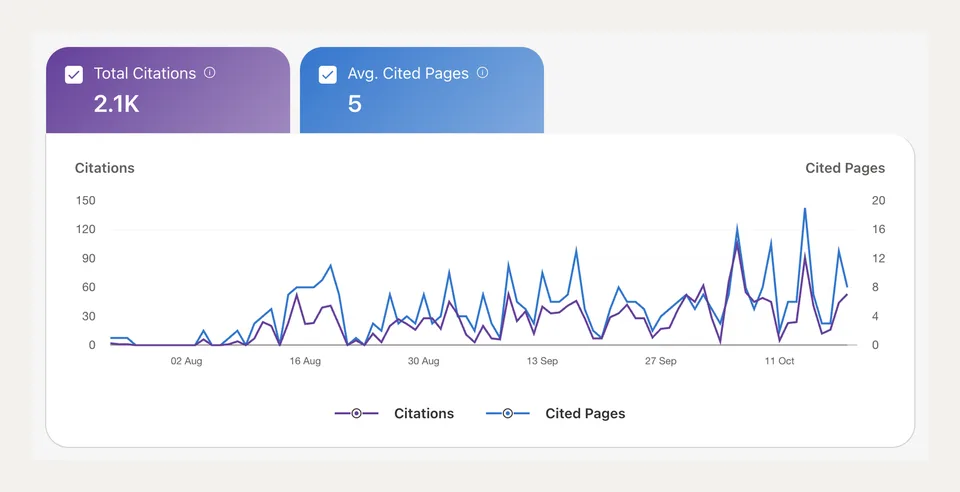960x492 pixels.
Task: Click the 12 cited pages axis value
Action: 879,258
